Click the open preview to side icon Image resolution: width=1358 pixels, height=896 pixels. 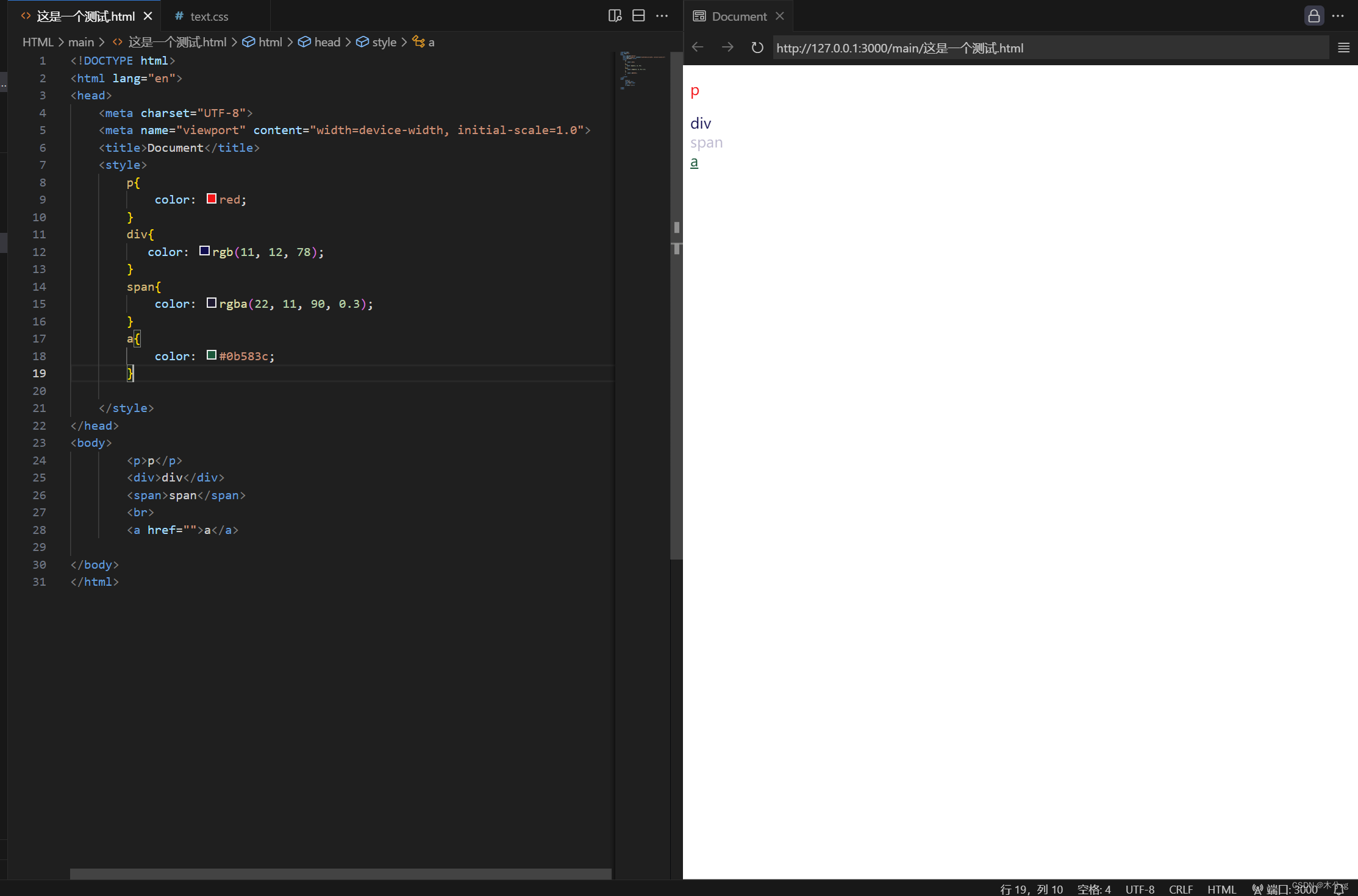click(x=615, y=16)
